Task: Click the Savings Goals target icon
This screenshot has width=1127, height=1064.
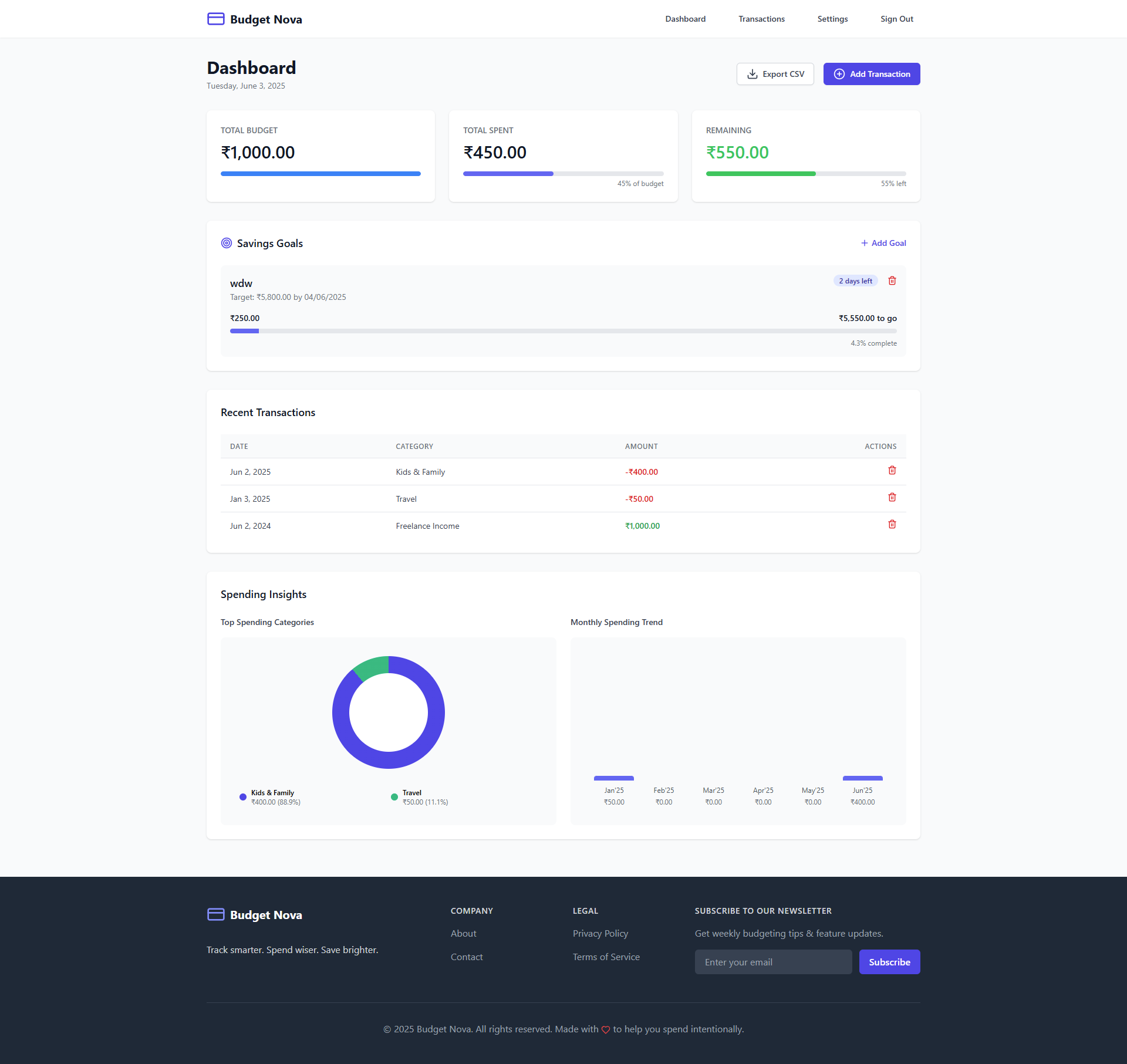Action: coord(226,243)
